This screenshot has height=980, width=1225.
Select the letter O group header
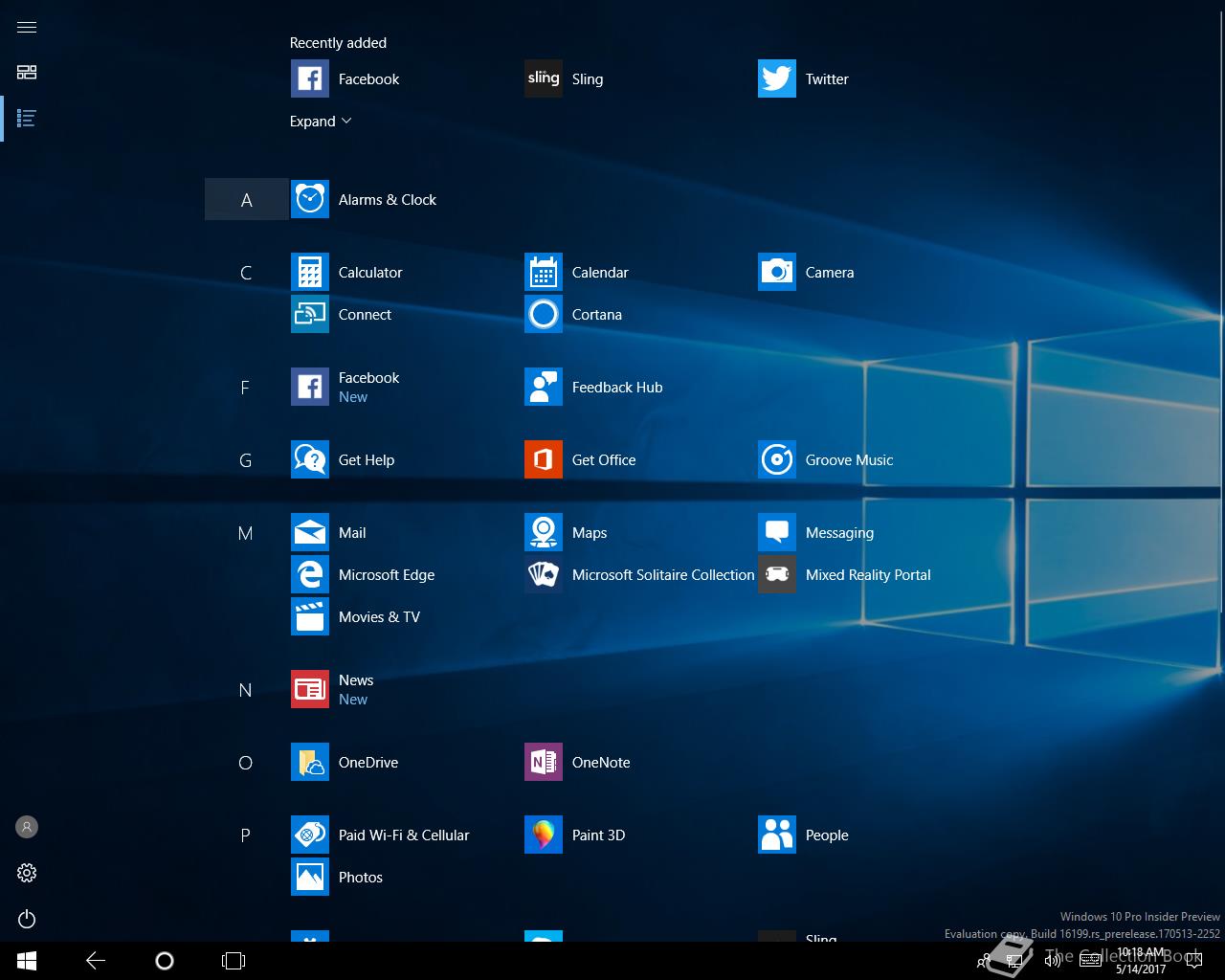246,763
